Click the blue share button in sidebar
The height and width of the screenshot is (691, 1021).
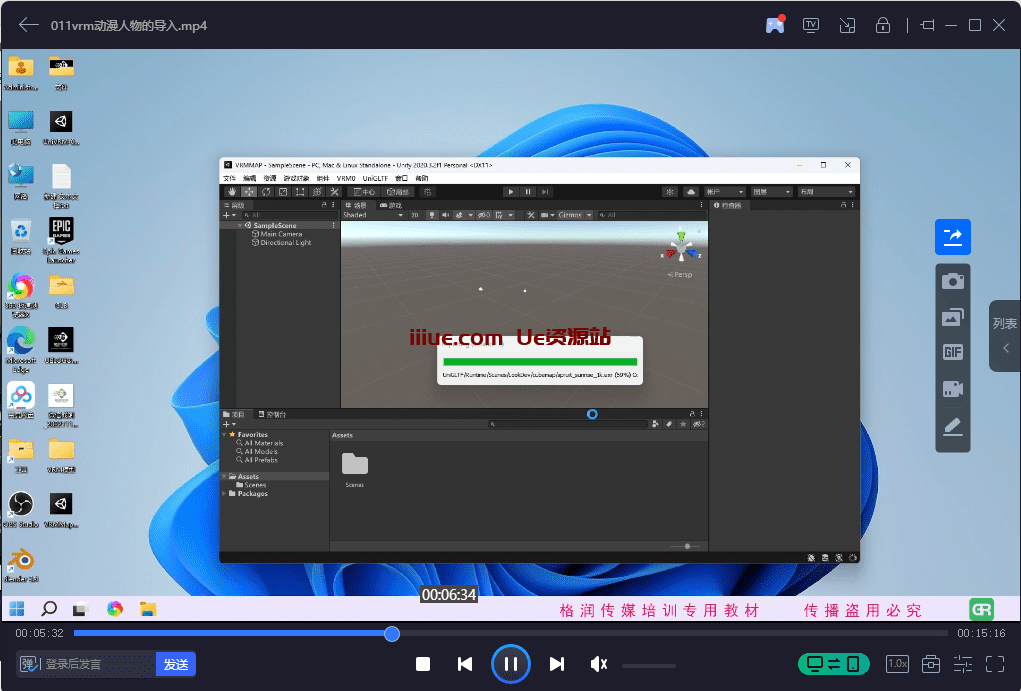[952, 237]
